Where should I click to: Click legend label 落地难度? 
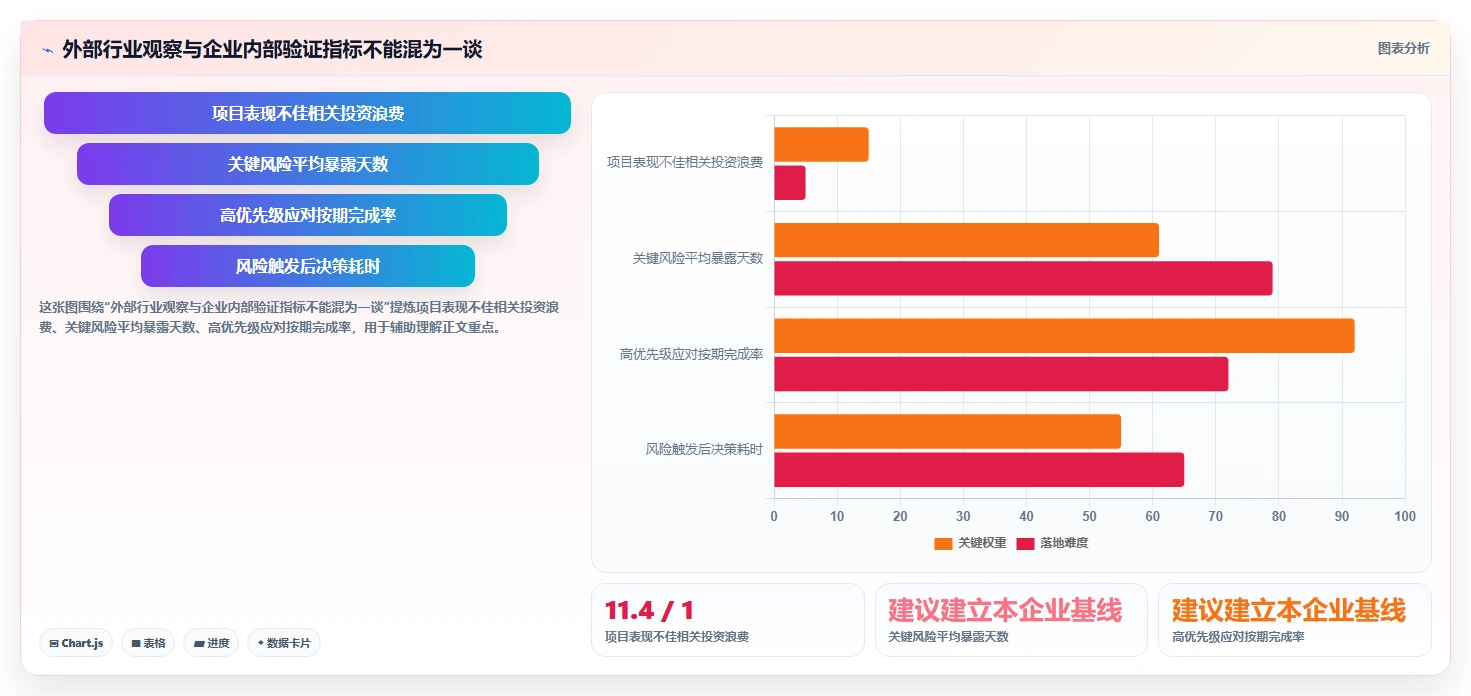pyautogui.click(x=1064, y=543)
